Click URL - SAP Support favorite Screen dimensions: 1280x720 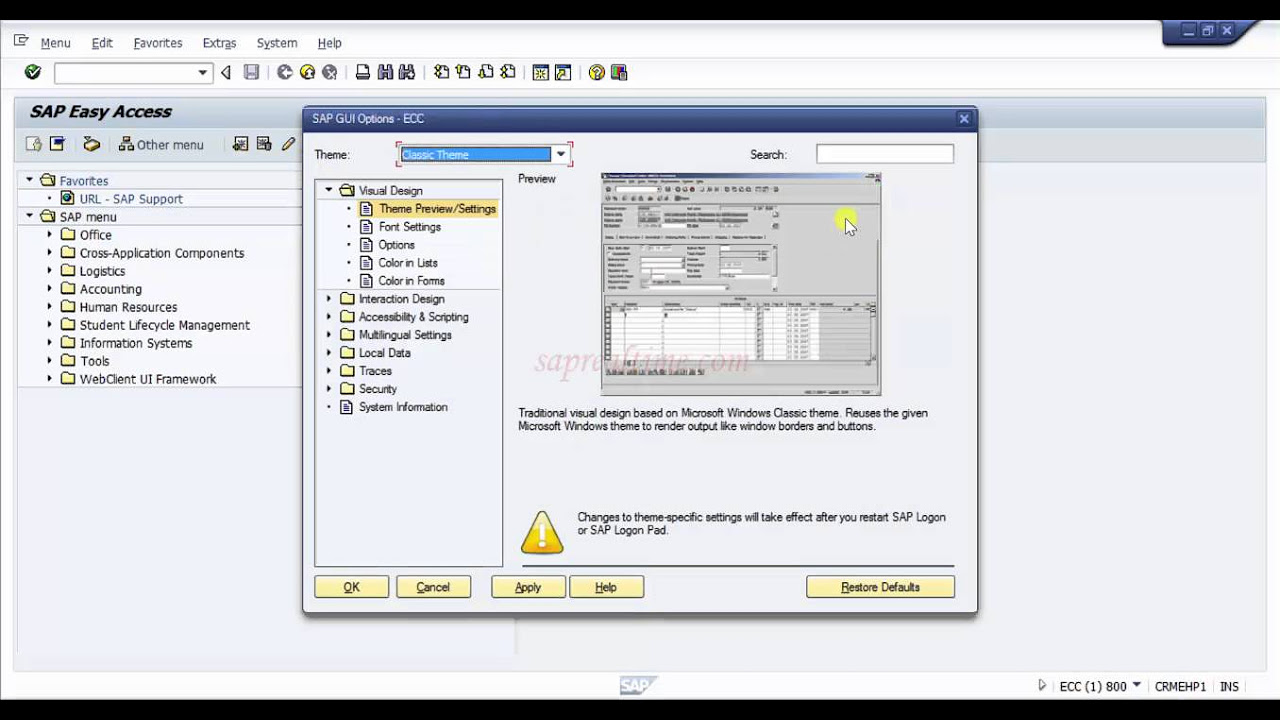(x=131, y=199)
